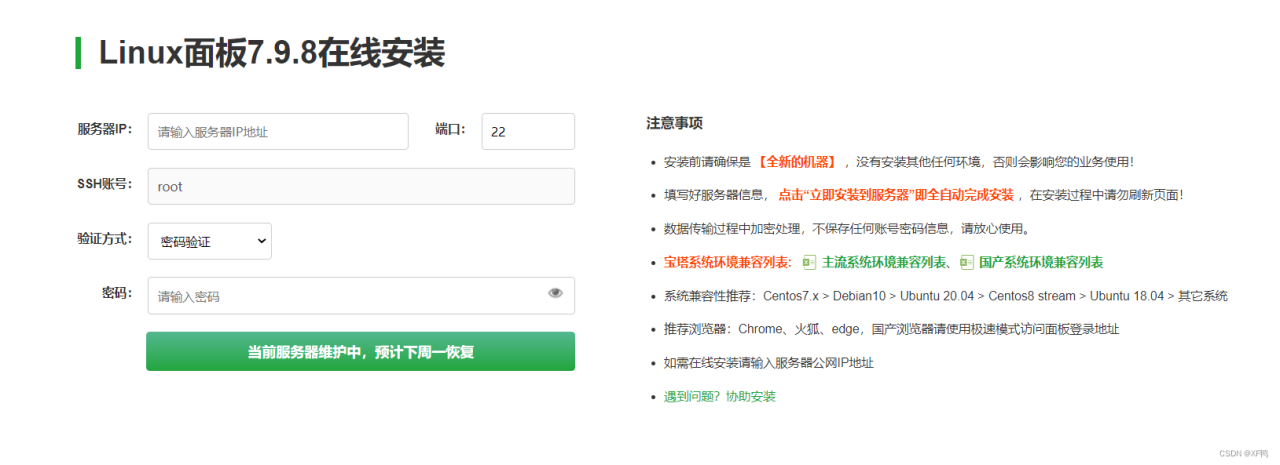This screenshot has width=1280, height=465.
Task: Click the SSH account field with root
Action: (361, 186)
